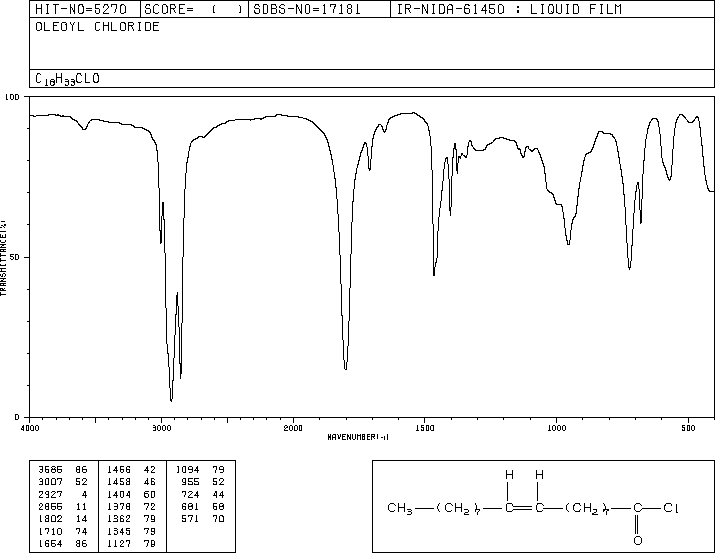Click the empty SCORE= ( ) field
Screen dimensions: 715x553
(193, 9)
